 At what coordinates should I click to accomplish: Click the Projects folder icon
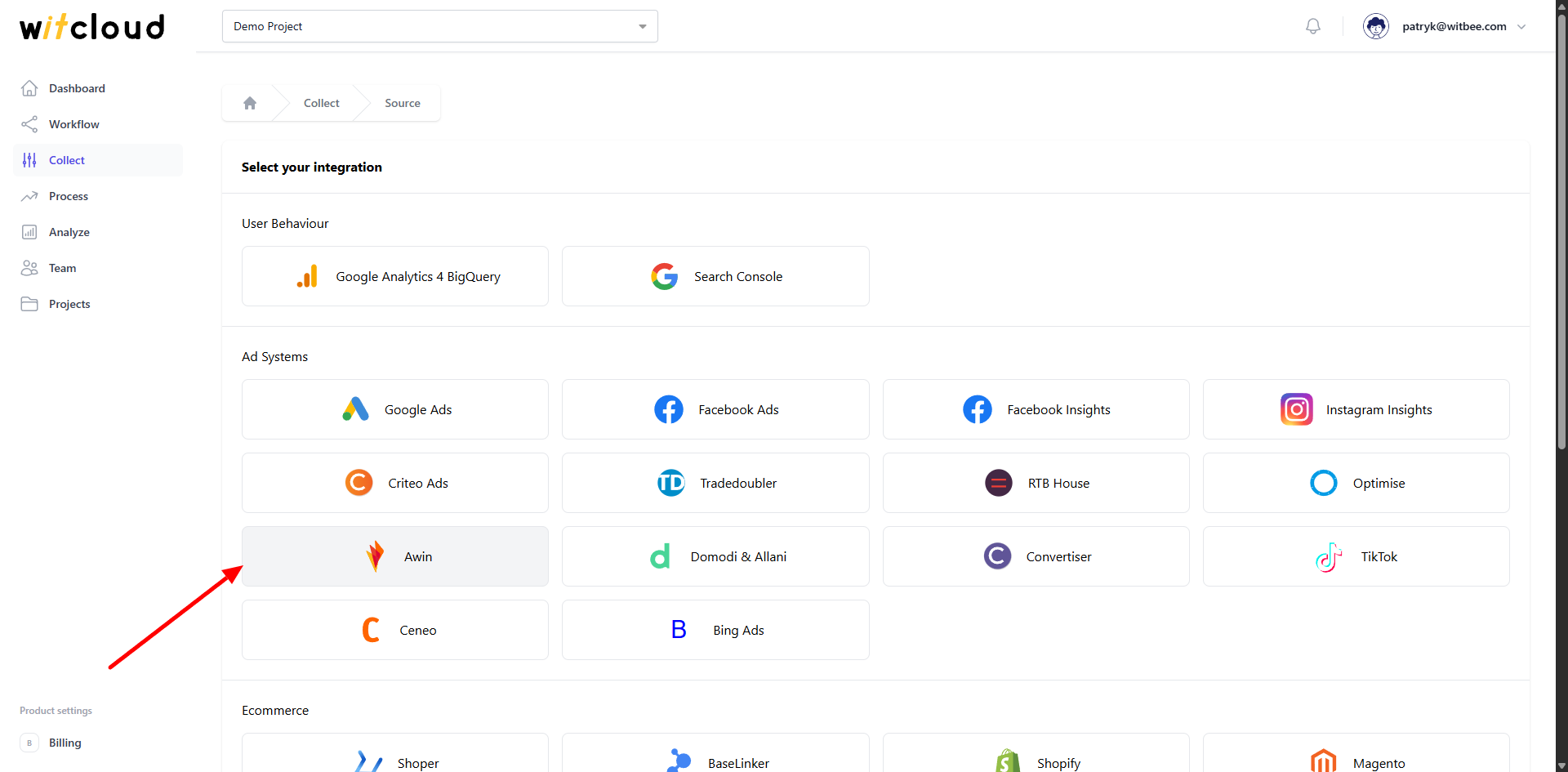29,304
